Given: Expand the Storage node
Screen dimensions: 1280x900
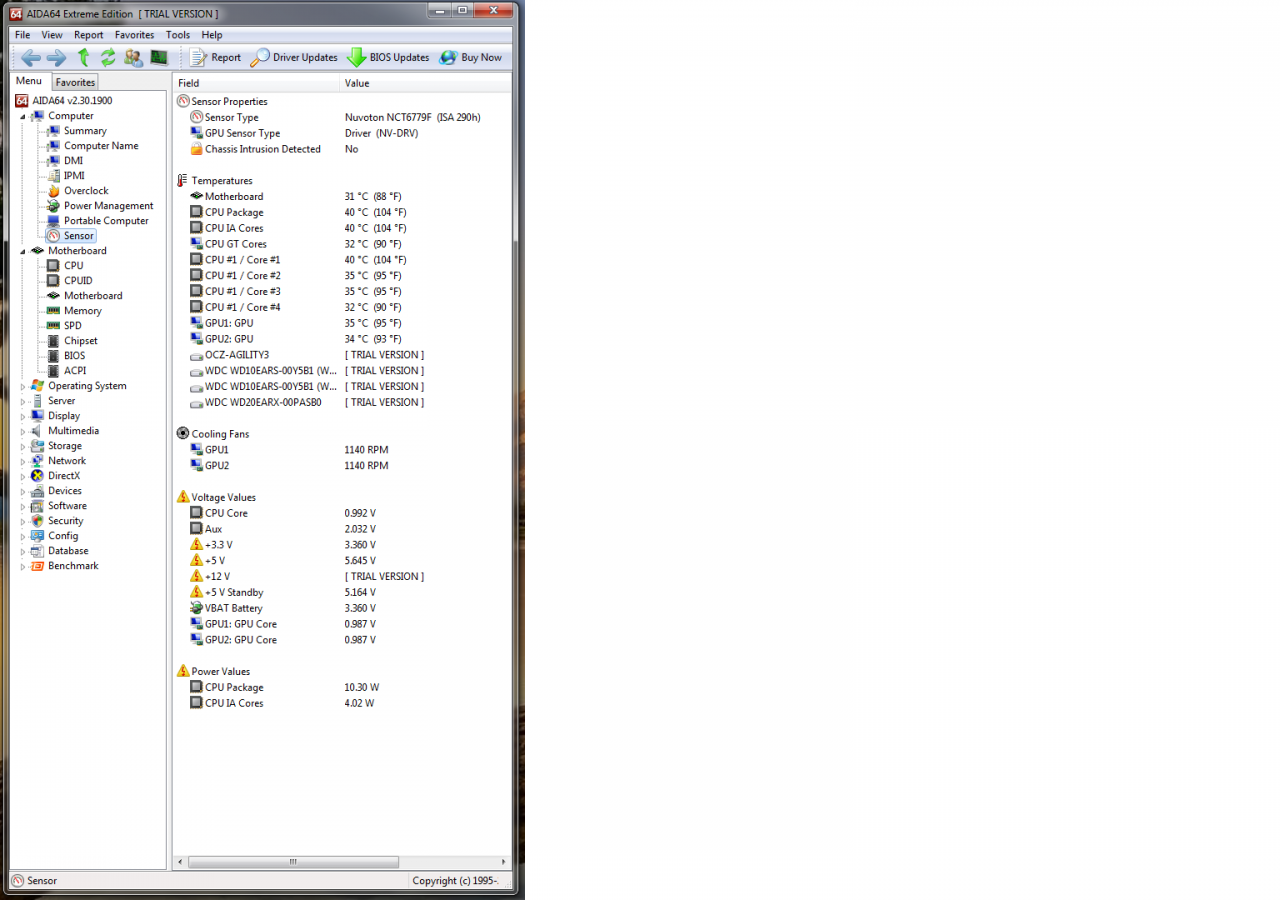Looking at the screenshot, I should (x=23, y=446).
